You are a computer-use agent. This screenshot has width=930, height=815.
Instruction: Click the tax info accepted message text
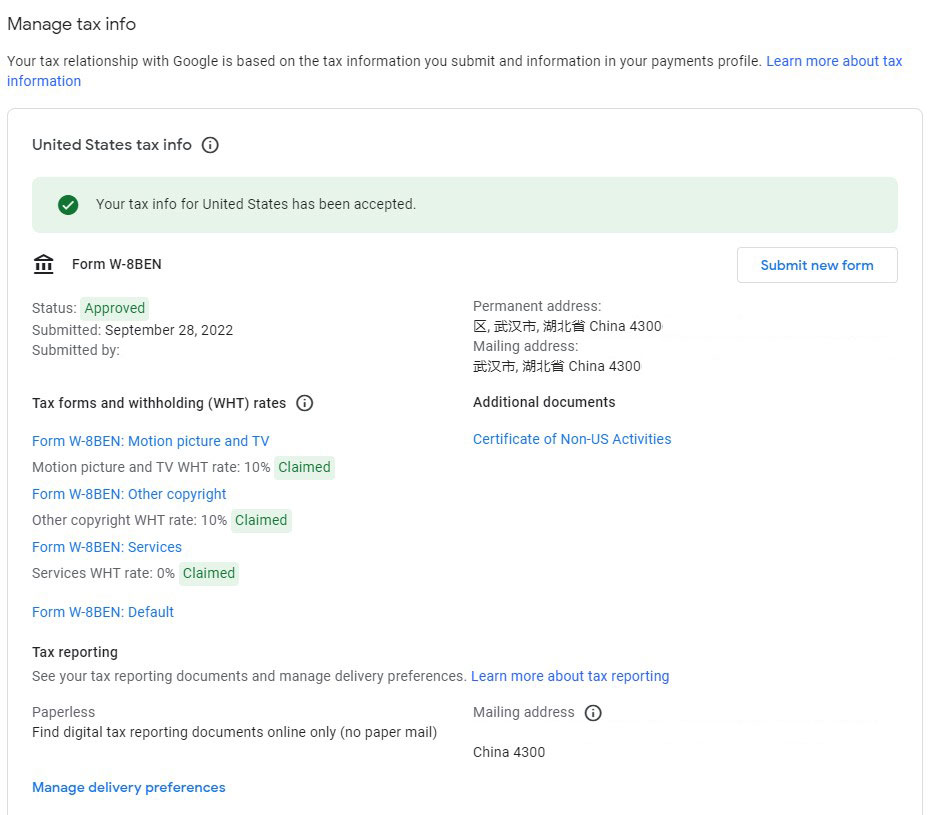pyautogui.click(x=256, y=204)
